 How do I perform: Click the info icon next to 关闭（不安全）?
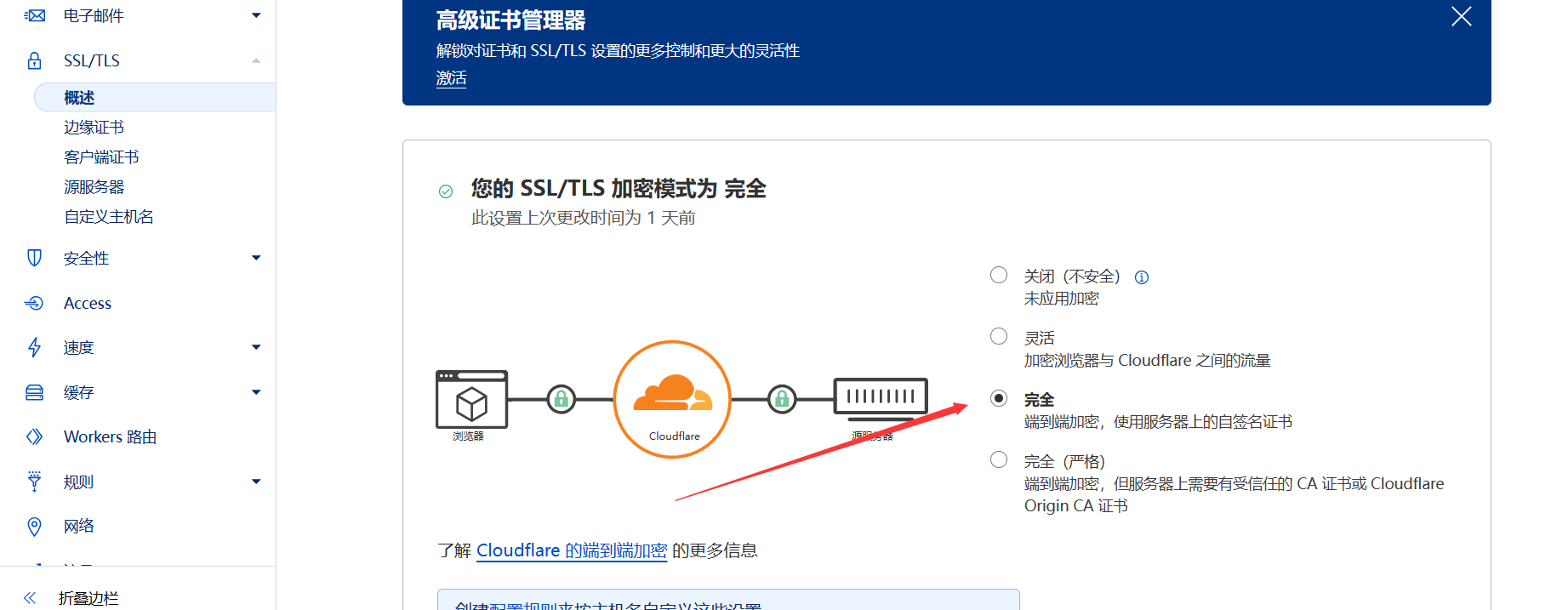[x=1141, y=276]
